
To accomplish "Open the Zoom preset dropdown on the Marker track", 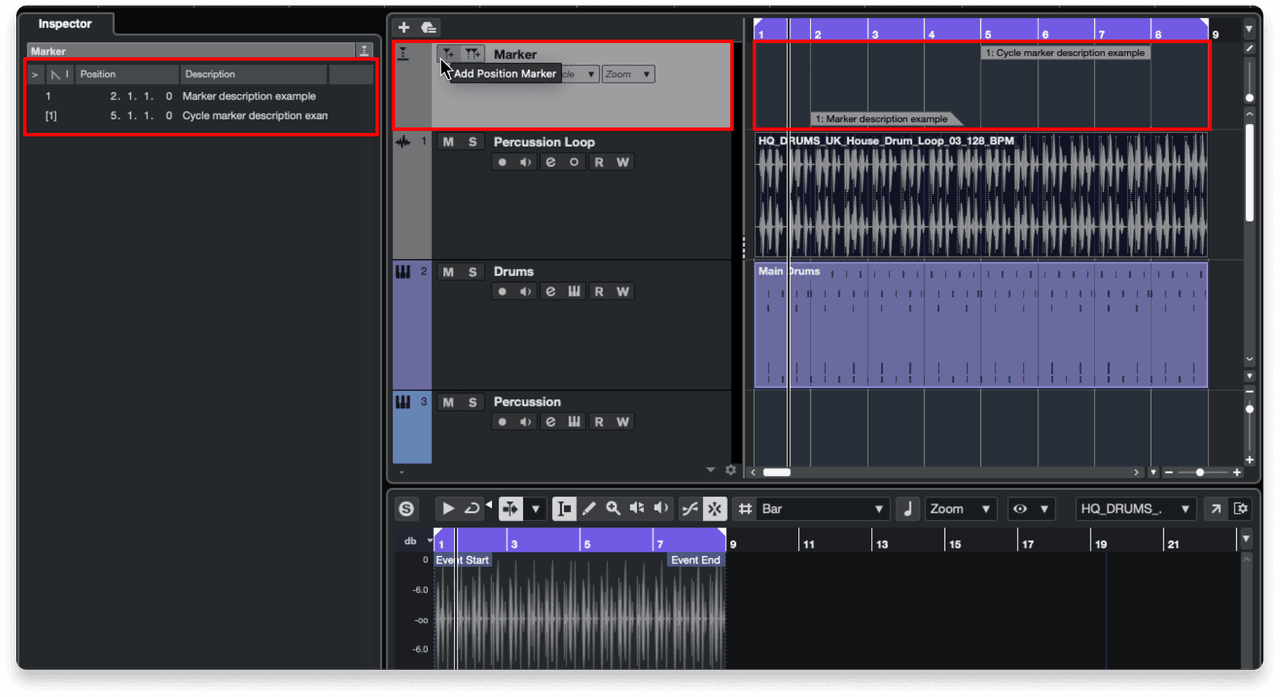I will pos(627,73).
